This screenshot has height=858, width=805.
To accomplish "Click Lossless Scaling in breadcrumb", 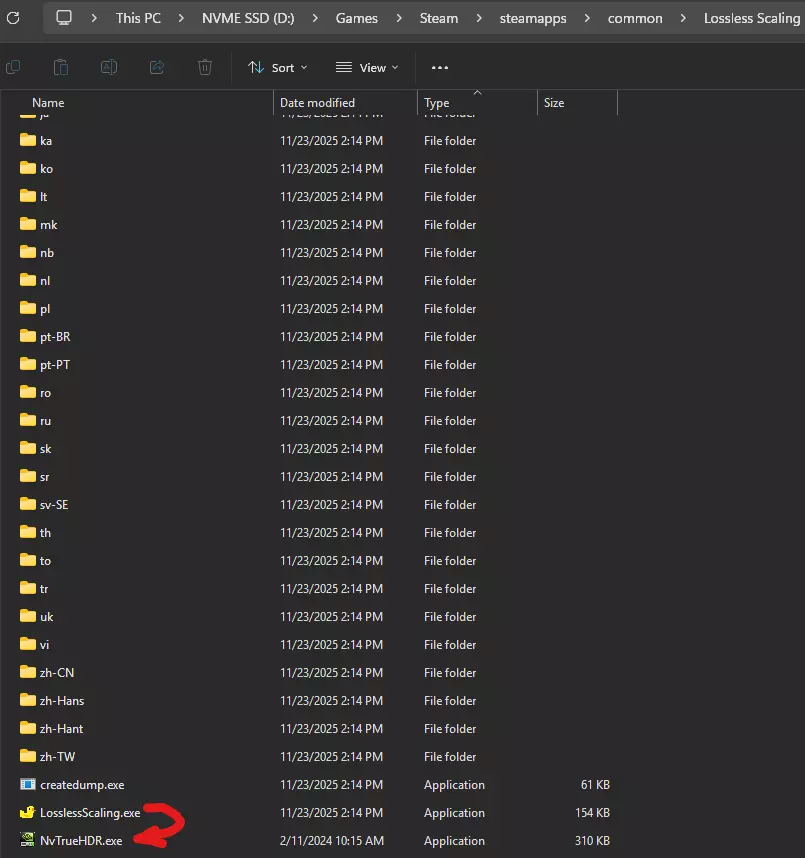I will click(x=751, y=18).
